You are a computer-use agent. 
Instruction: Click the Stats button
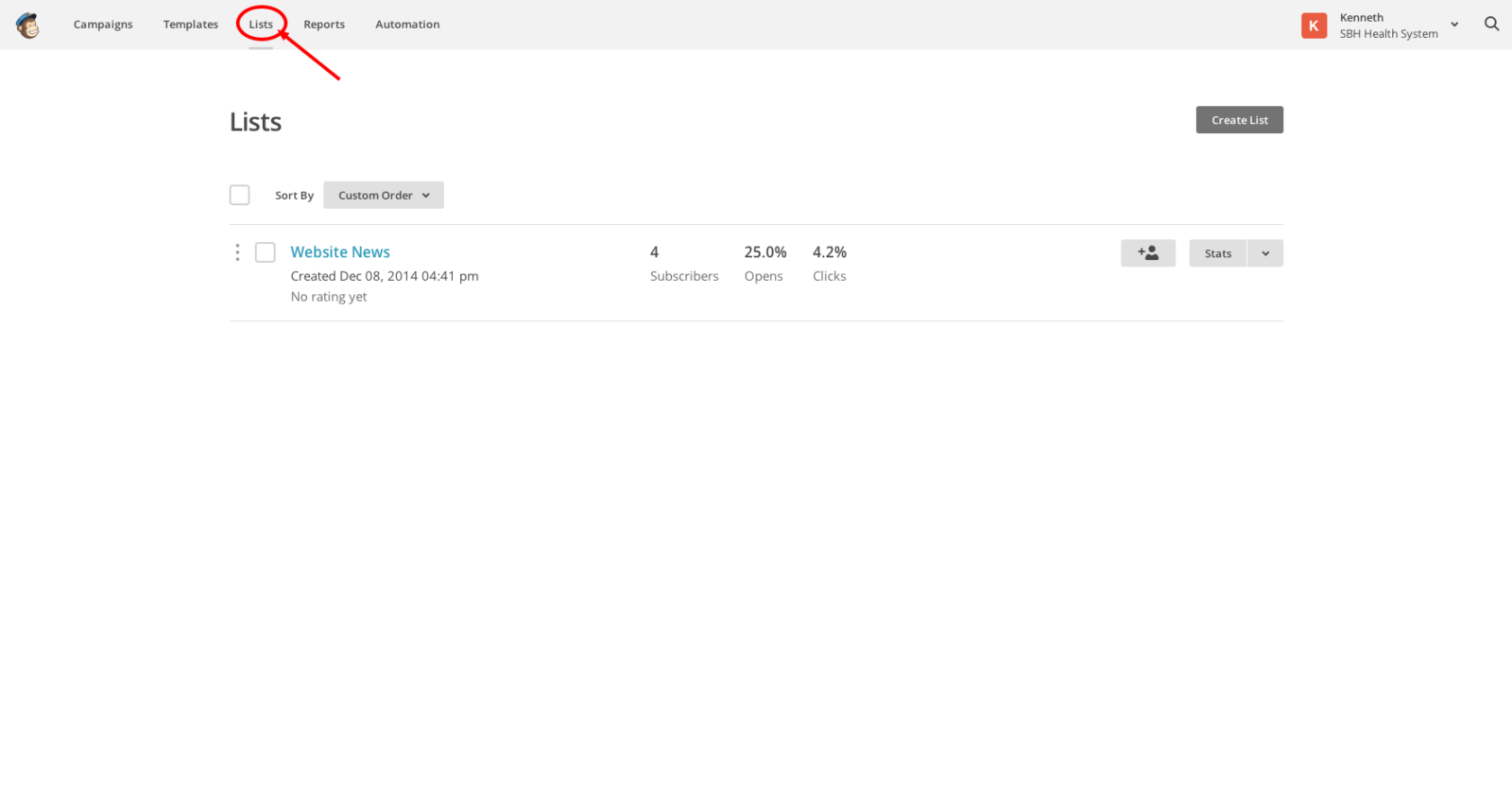coord(1217,253)
